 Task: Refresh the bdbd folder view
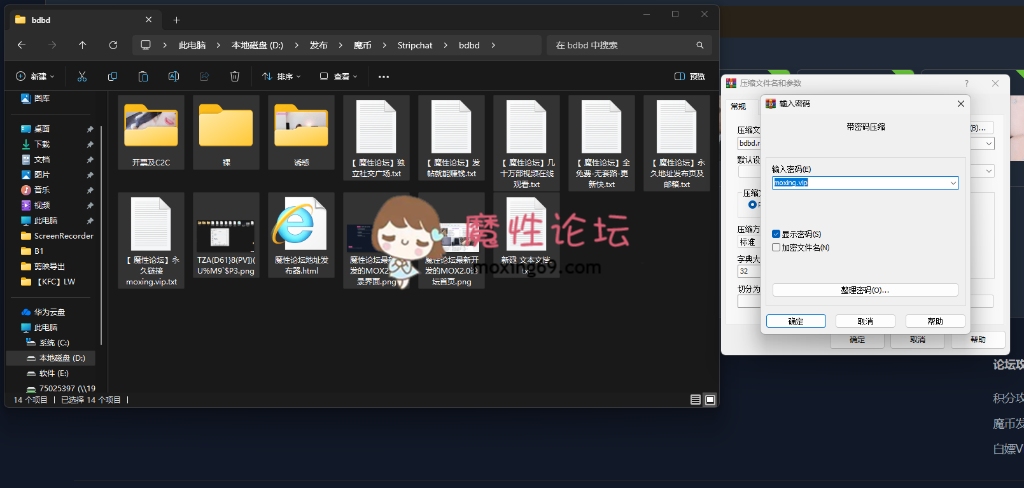tap(113, 45)
